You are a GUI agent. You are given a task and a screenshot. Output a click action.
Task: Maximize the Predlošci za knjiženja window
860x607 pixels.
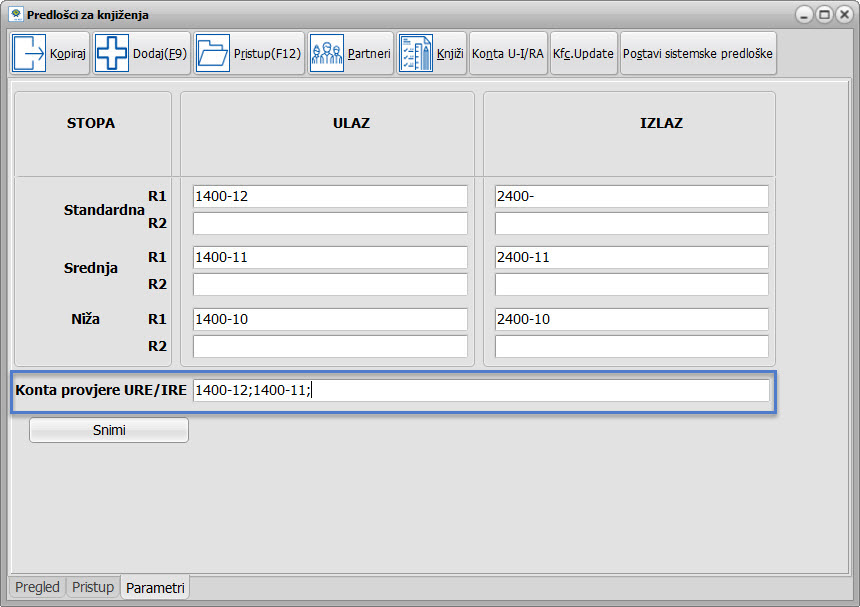click(x=824, y=15)
